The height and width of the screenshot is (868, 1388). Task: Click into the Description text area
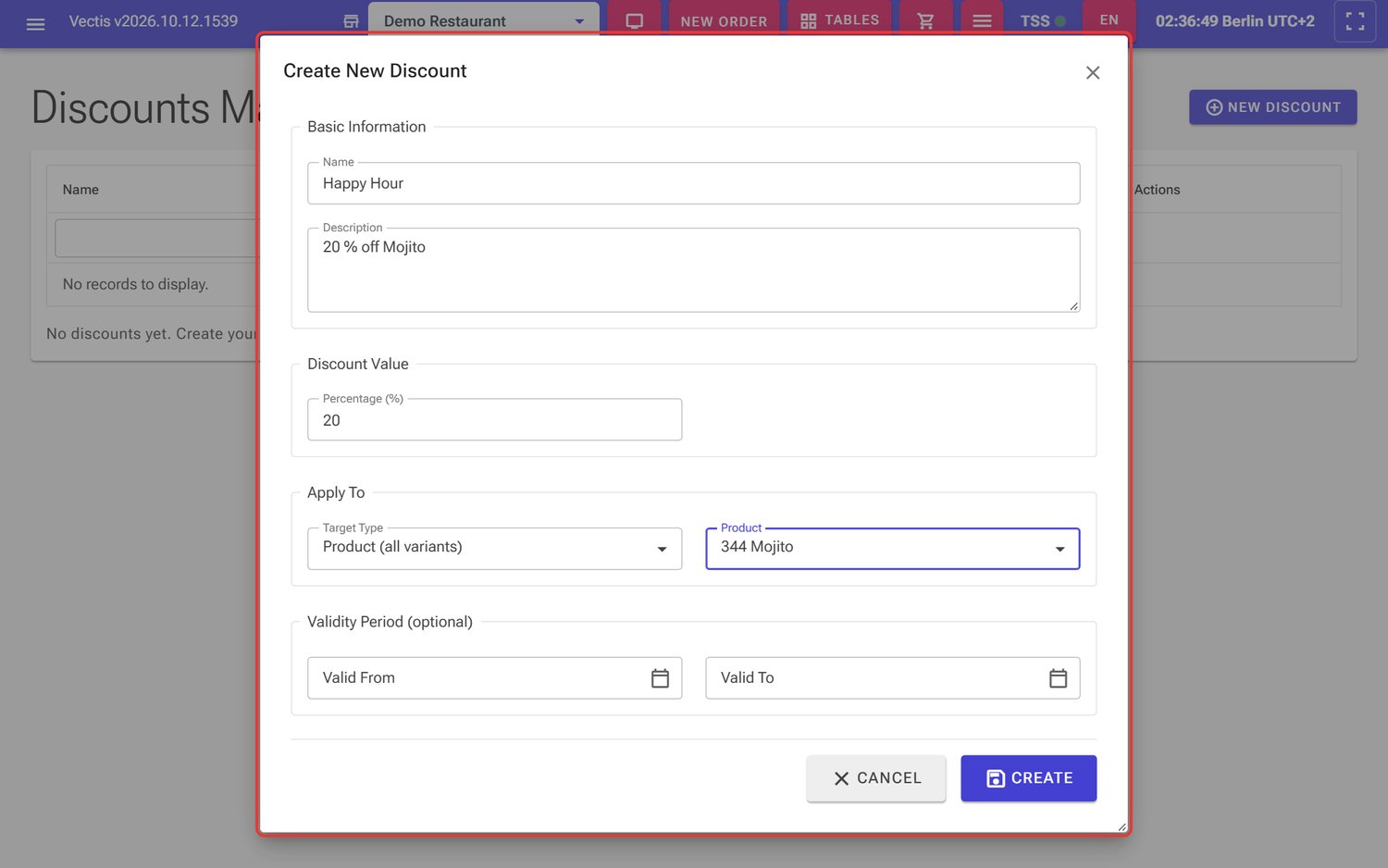pos(693,269)
